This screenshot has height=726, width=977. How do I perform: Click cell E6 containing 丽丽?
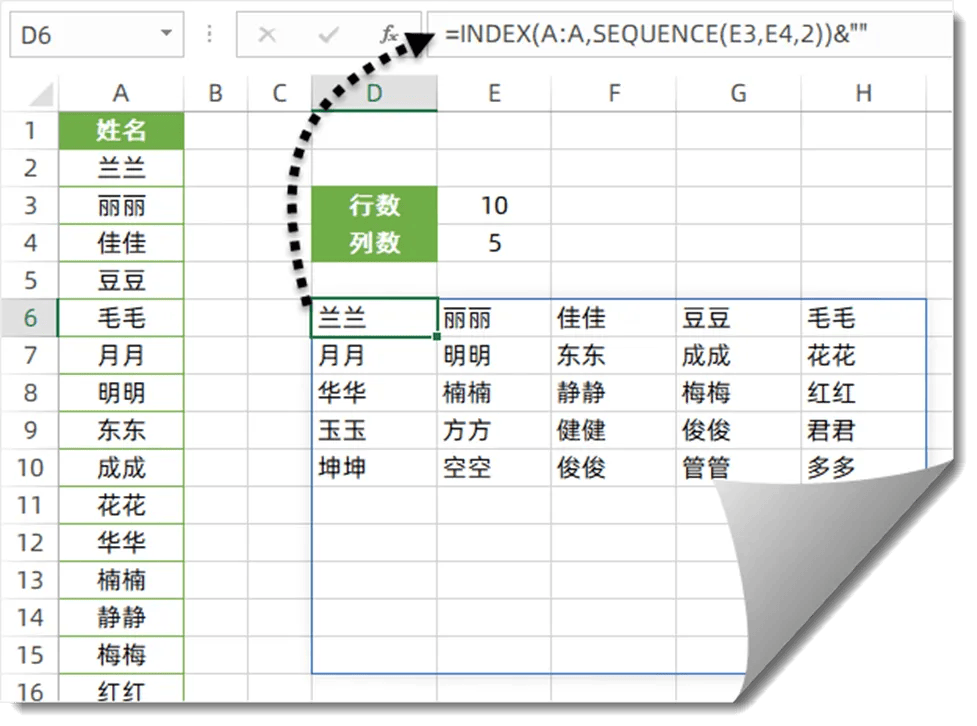tap(494, 318)
